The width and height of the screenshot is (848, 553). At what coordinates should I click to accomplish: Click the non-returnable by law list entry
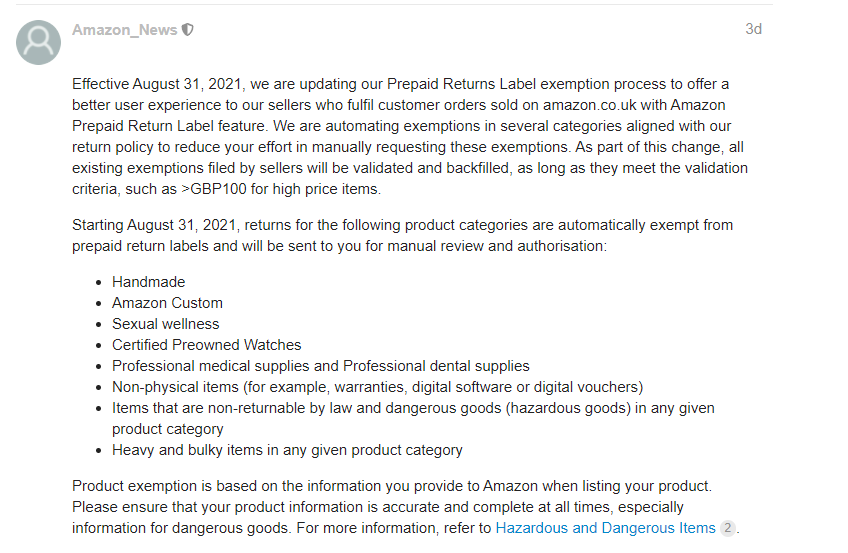[x=413, y=418]
